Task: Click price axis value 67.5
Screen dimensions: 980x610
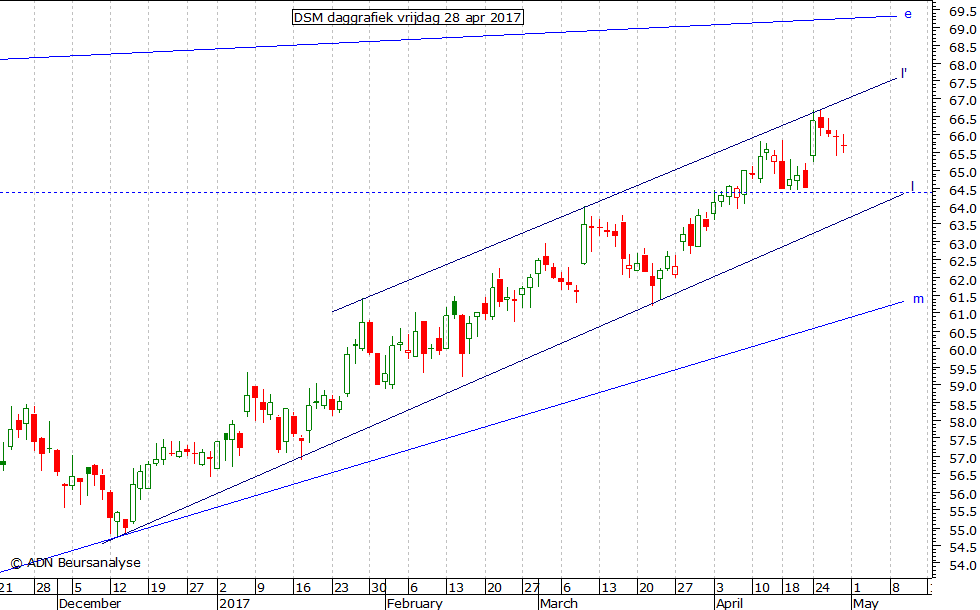Action: [963, 83]
